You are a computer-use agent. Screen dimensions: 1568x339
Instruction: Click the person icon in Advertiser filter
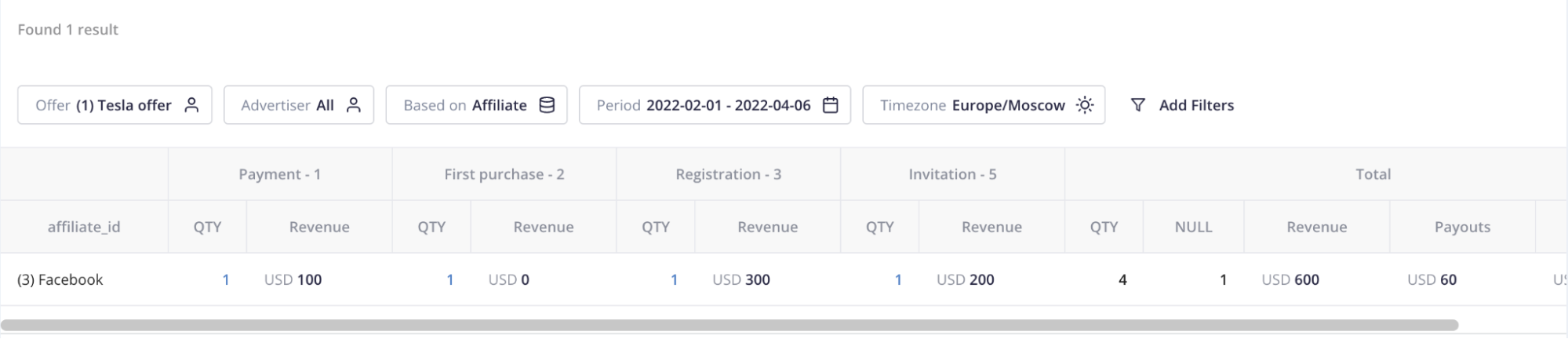pos(354,105)
